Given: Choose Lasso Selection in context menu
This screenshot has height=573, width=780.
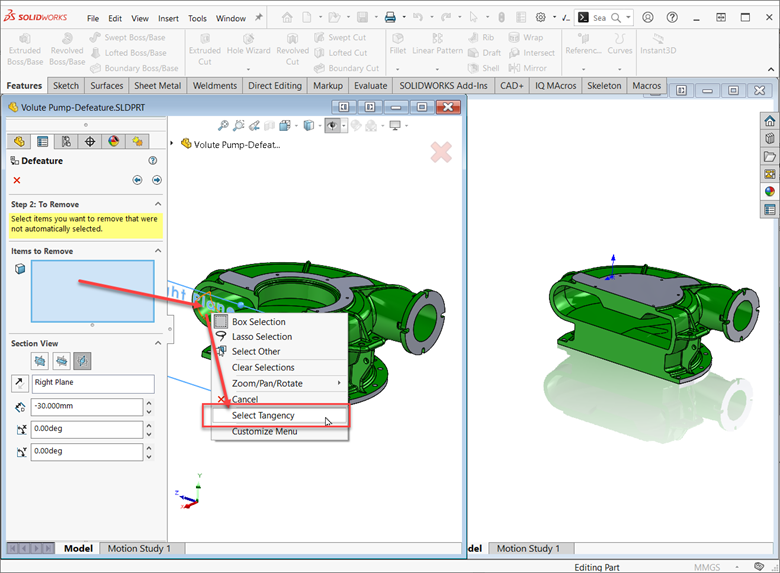Looking at the screenshot, I should [280, 337].
